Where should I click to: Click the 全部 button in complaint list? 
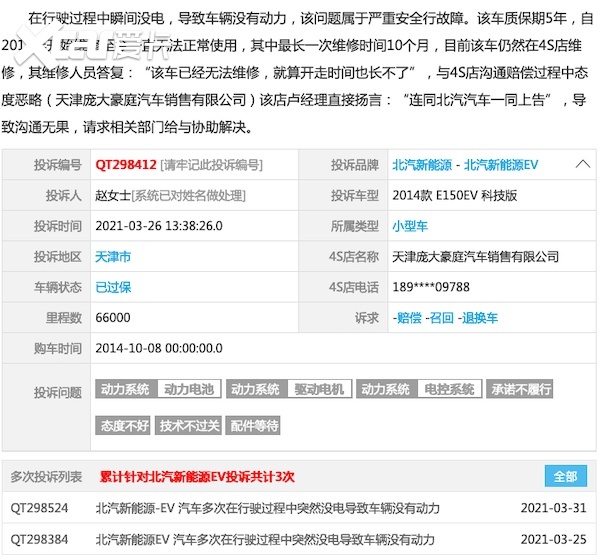[566, 476]
